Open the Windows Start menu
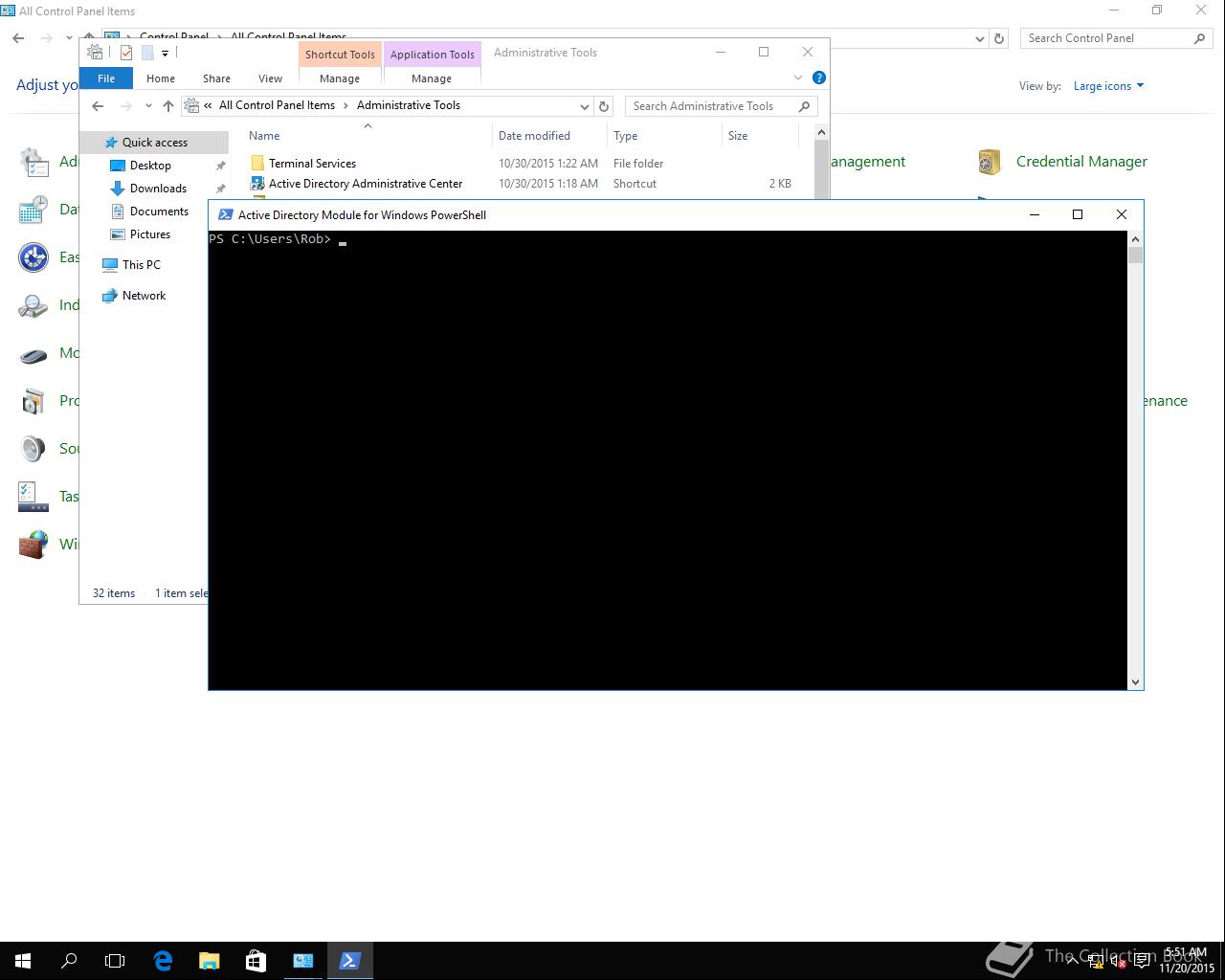The width and height of the screenshot is (1225, 980). pos(23,961)
